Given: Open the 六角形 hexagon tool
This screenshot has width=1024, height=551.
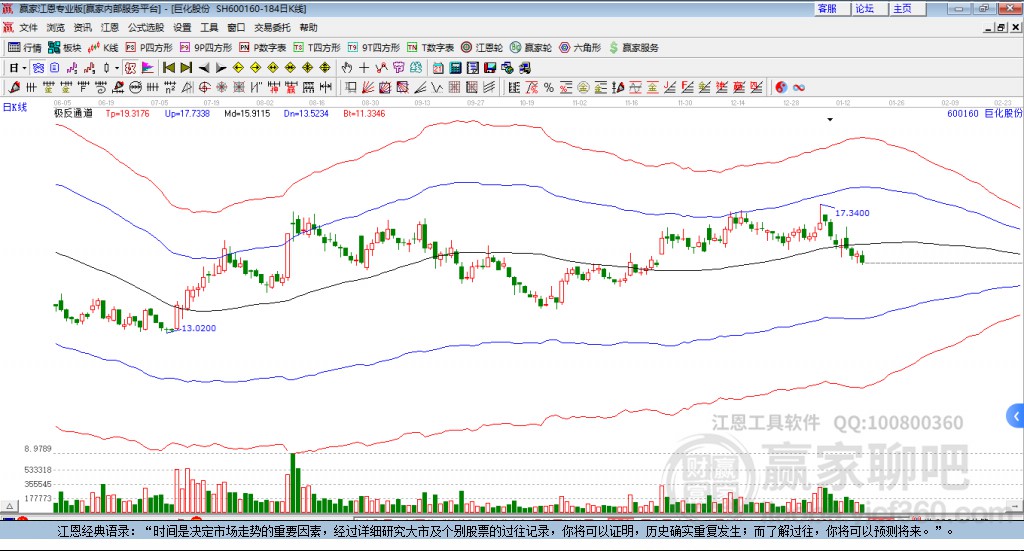Looking at the screenshot, I should click(580, 48).
